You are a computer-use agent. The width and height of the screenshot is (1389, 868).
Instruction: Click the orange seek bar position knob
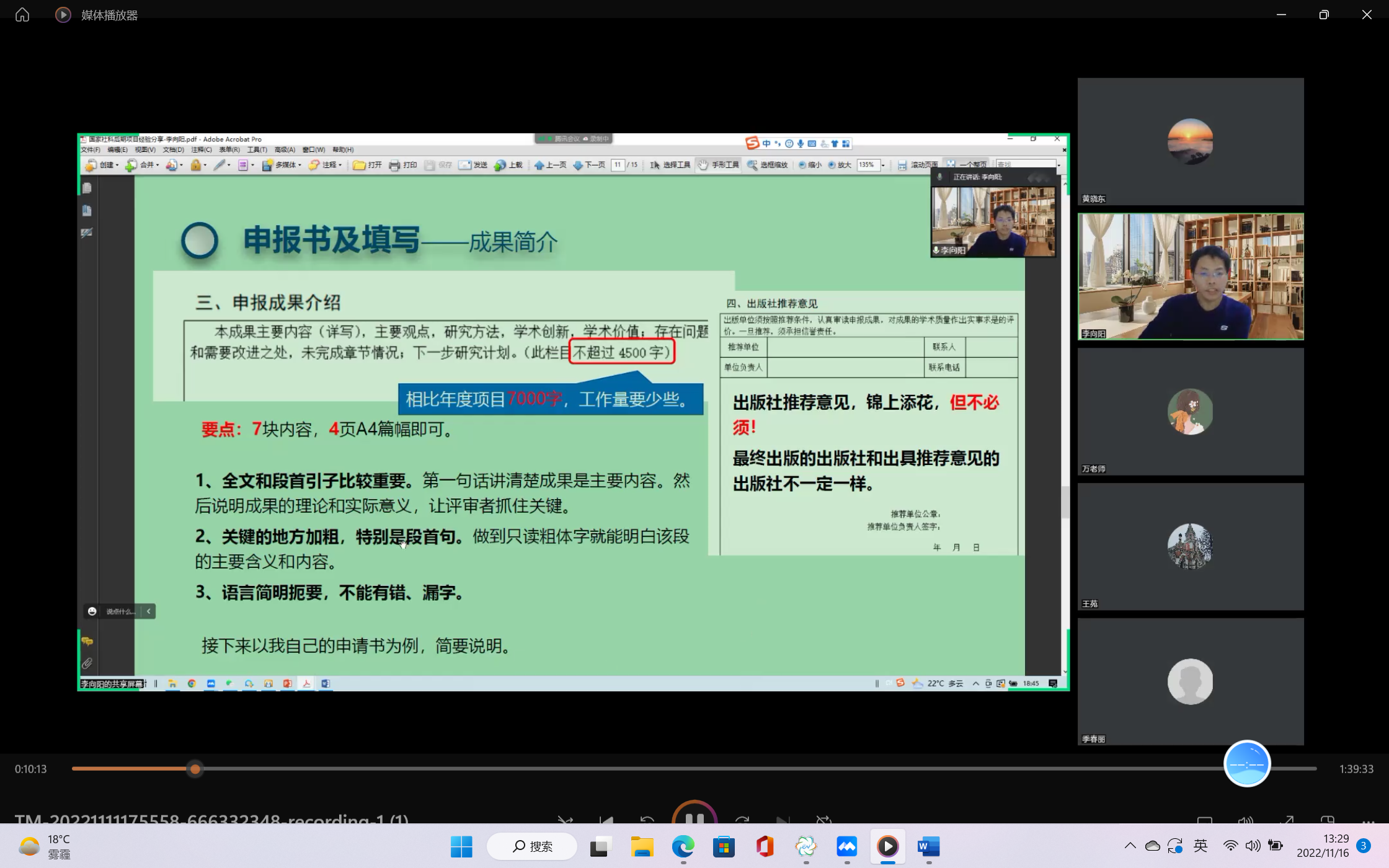coord(195,769)
